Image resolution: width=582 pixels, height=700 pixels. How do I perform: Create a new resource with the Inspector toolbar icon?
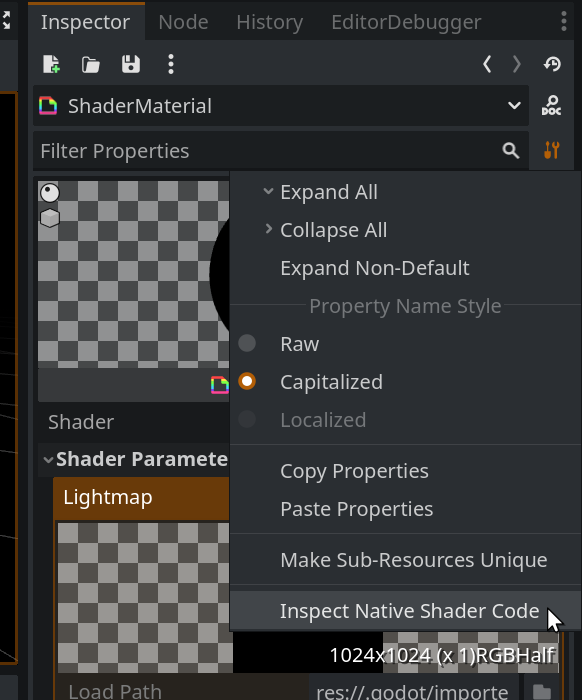(51, 64)
